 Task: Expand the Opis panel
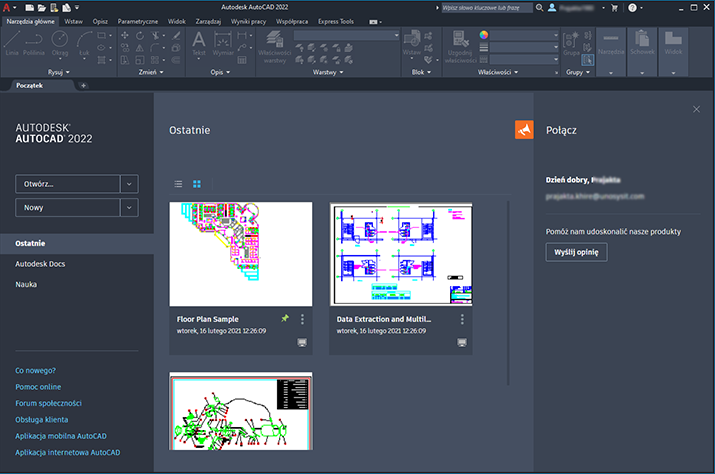220,72
